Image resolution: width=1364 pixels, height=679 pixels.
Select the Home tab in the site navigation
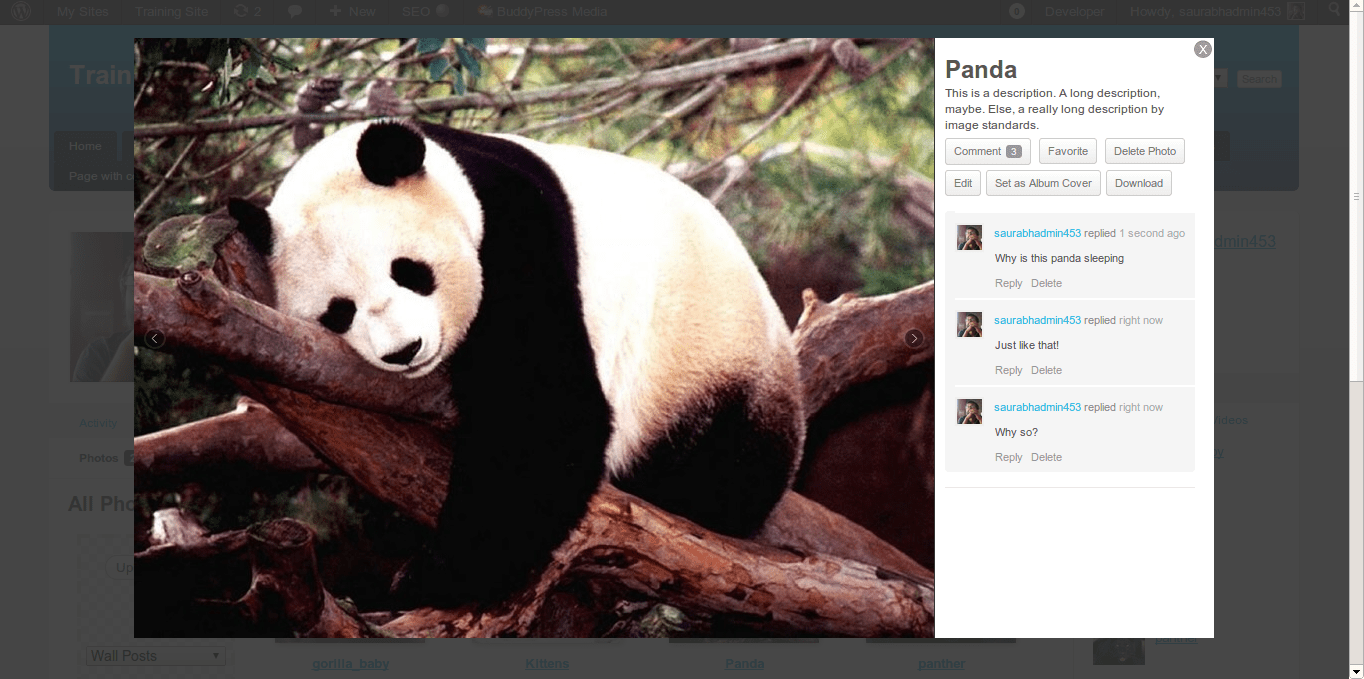click(85, 146)
